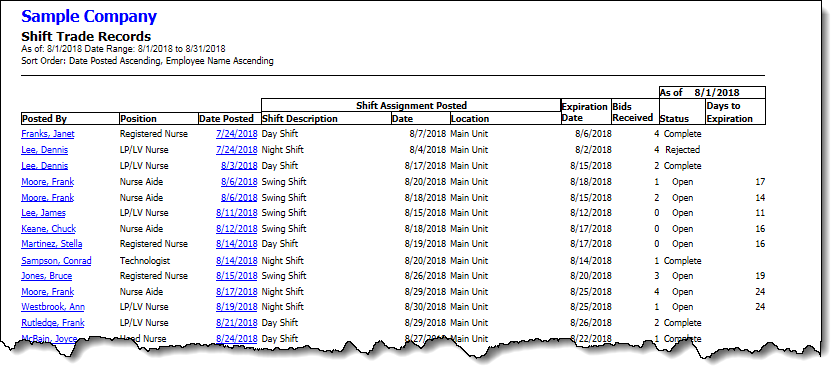Viewport: 837px width, 381px height.
Task: Click the 8/24/2018 date posted link
Action: coord(236,339)
